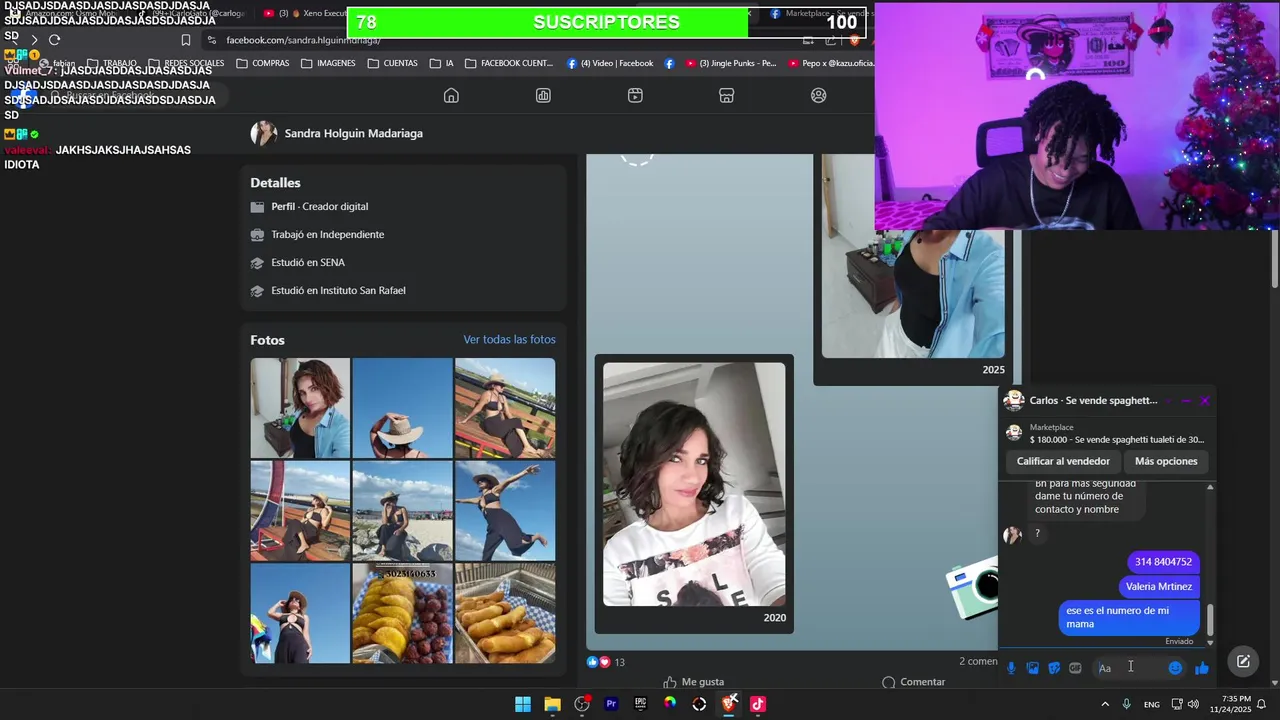
Task: Open the CUENTAS bookmarks folder
Action: point(392,63)
